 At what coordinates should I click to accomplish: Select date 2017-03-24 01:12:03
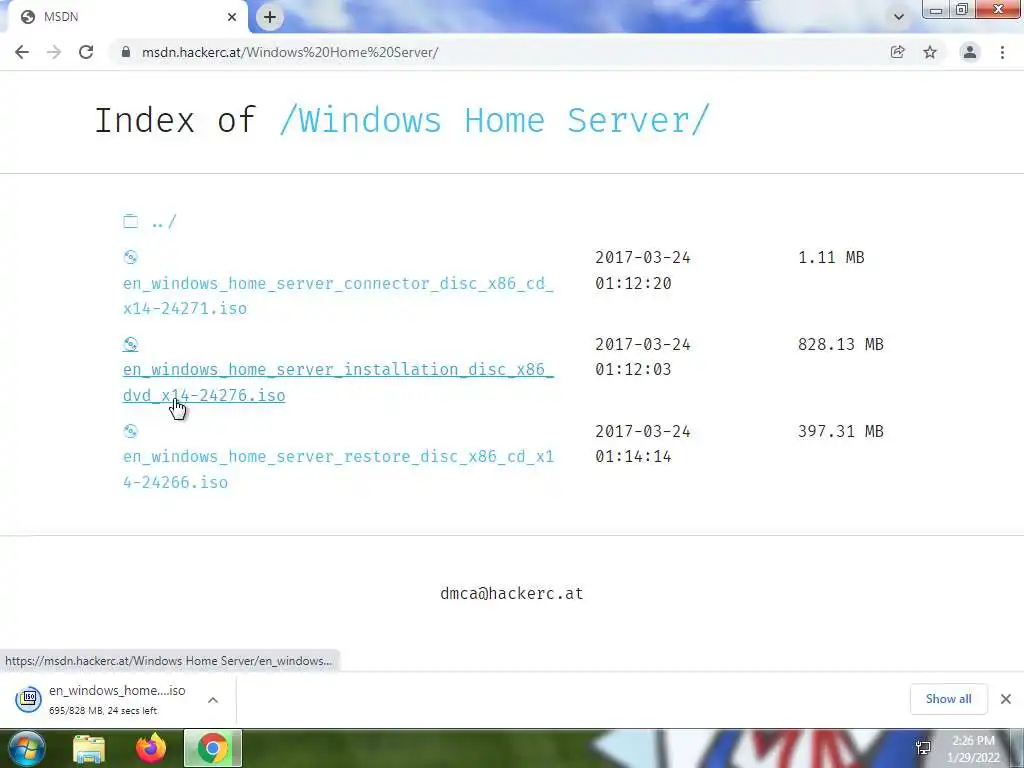click(643, 357)
